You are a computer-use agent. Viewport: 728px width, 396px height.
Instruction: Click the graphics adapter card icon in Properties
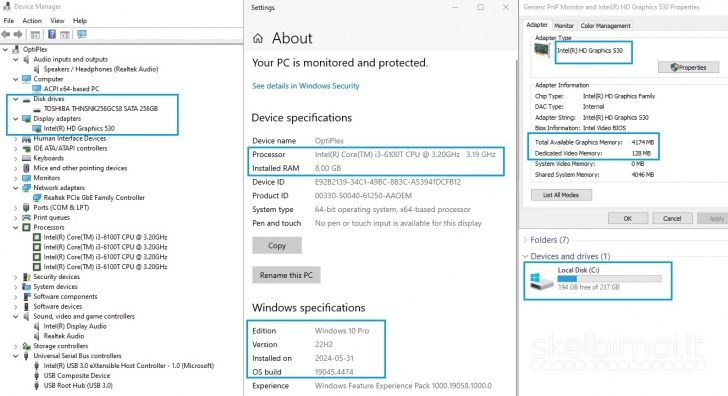point(542,50)
